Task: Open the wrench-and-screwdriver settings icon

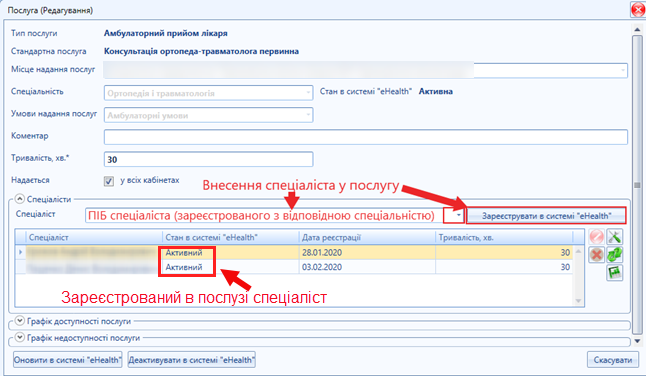Action: pos(614,237)
